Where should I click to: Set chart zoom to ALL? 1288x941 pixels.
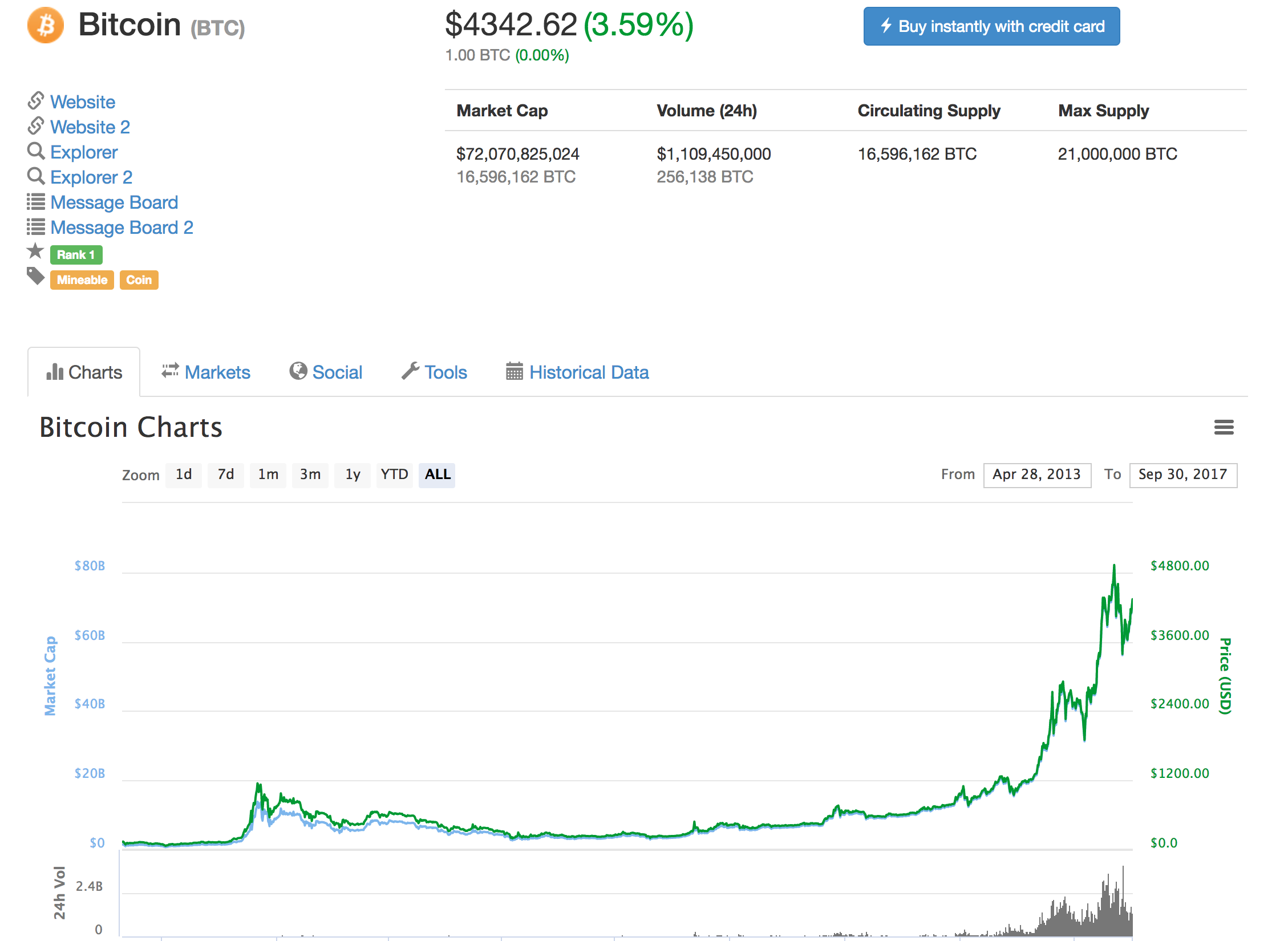tap(437, 474)
